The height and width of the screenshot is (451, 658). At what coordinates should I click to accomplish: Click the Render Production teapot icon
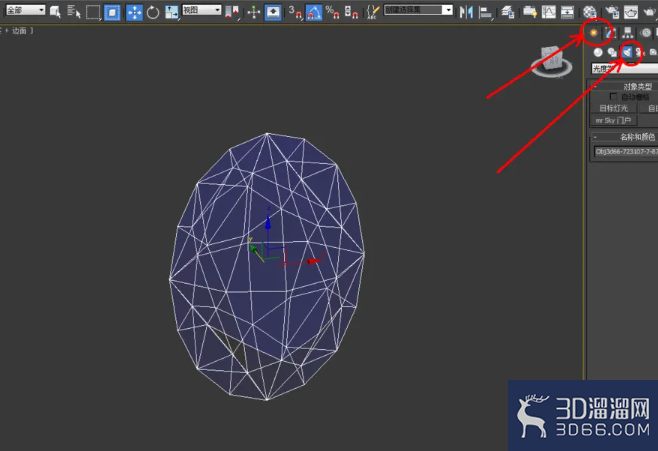pos(650,12)
